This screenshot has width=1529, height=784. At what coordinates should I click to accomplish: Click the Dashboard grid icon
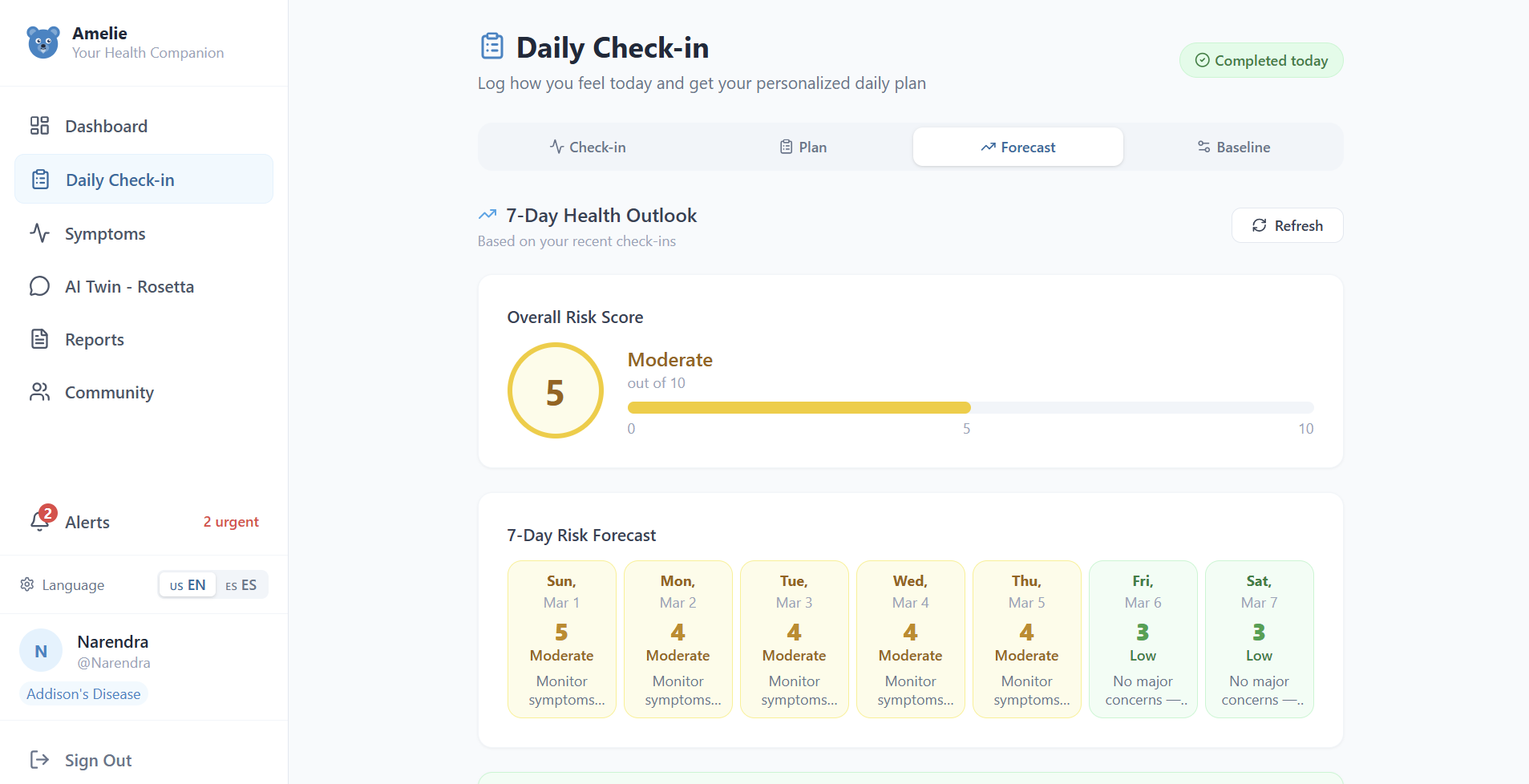pyautogui.click(x=39, y=126)
